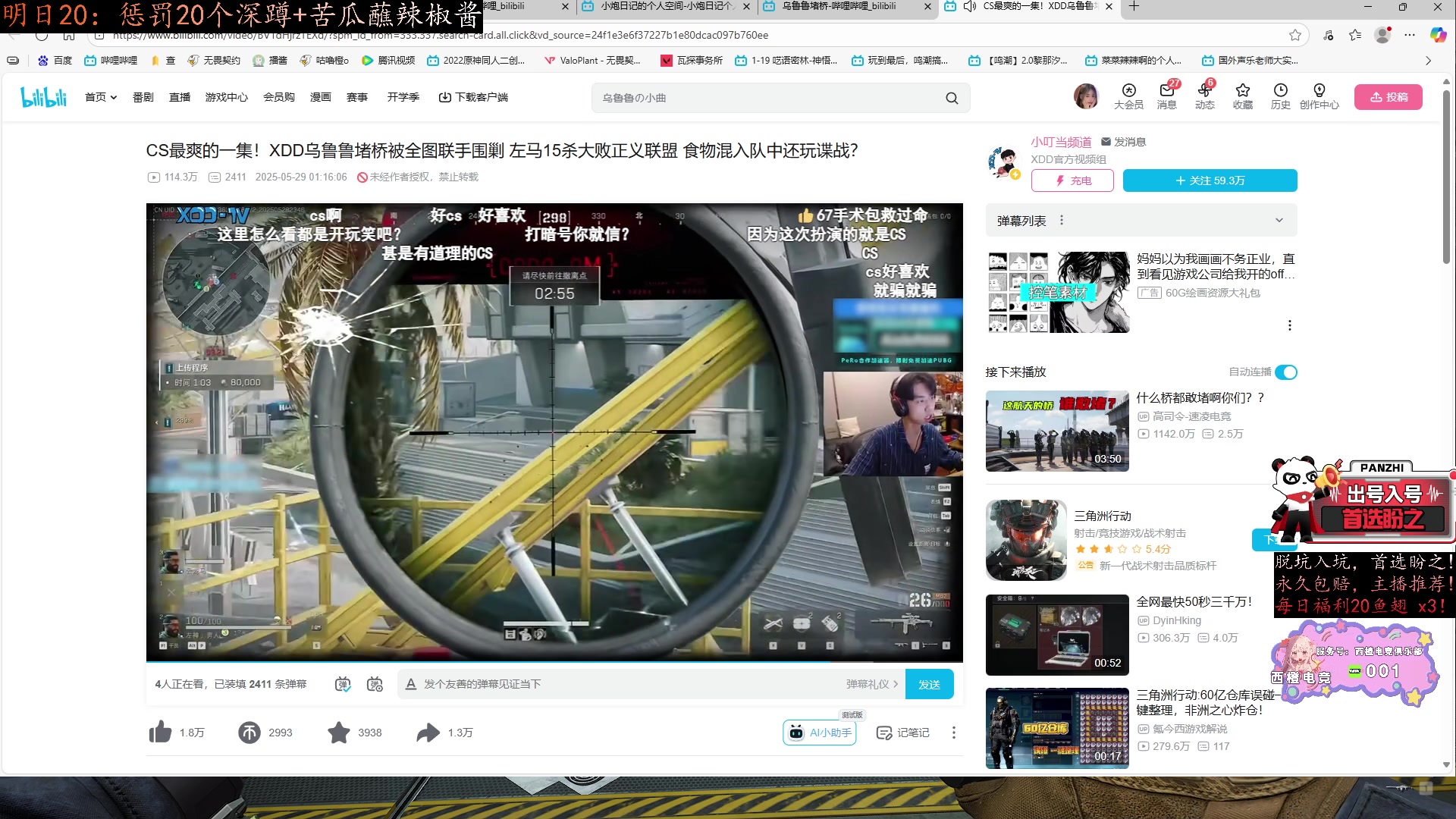Open 什么桥都敢堵啊你们 video thumbnail
The height and width of the screenshot is (819, 1456).
coord(1057,431)
